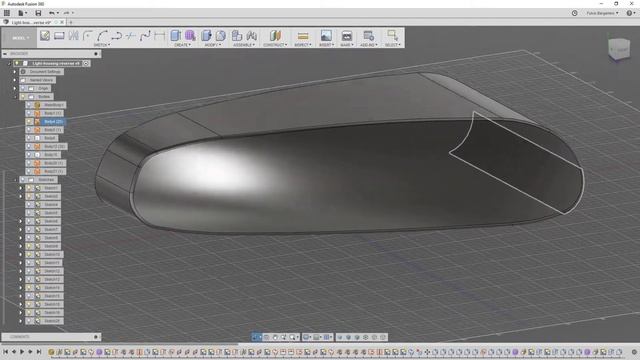Select the sketch Spline tool icon
Screen dimensions: 640x360
(145, 36)
